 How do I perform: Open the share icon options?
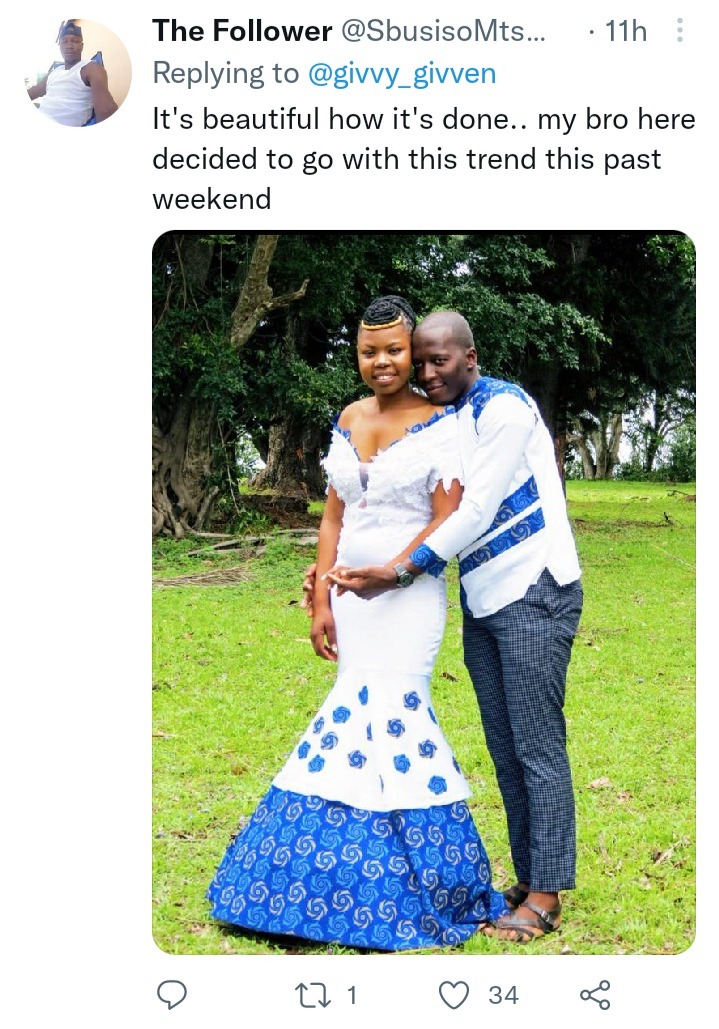(595, 995)
